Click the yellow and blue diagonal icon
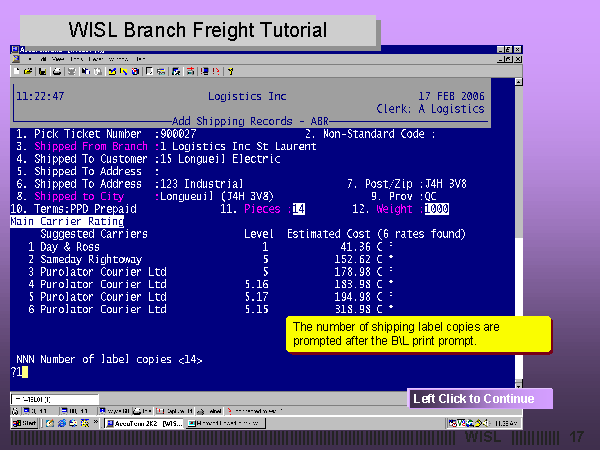This screenshot has width=600, height=450. coord(124,71)
